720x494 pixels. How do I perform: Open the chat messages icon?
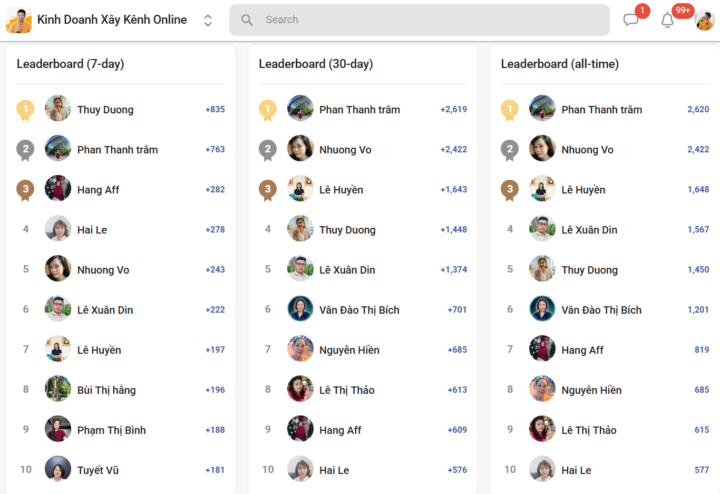click(630, 20)
